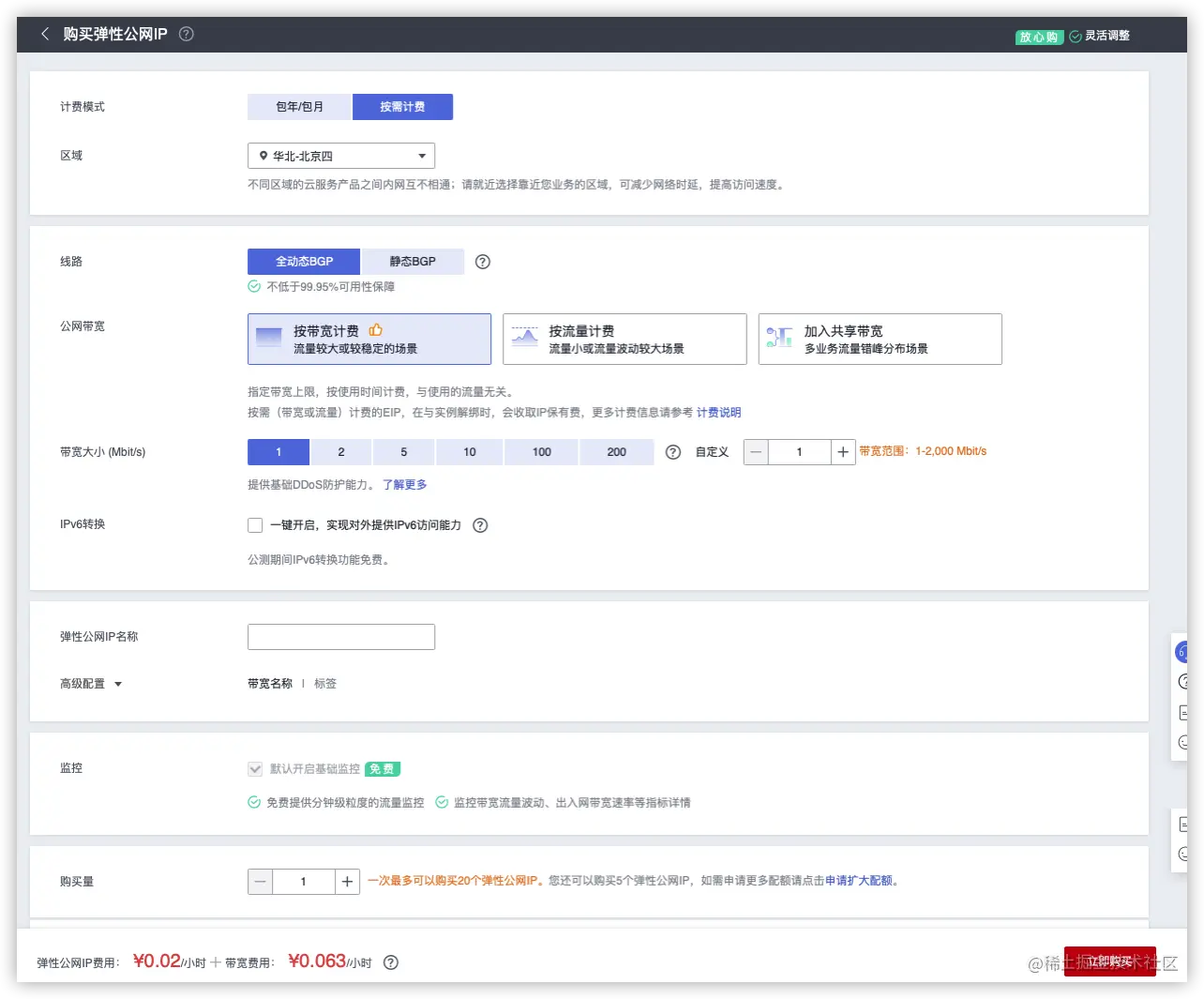Click thumbs-up icon on 按带宽计费
Image resolution: width=1204 pixels, height=999 pixels.
pos(376,330)
